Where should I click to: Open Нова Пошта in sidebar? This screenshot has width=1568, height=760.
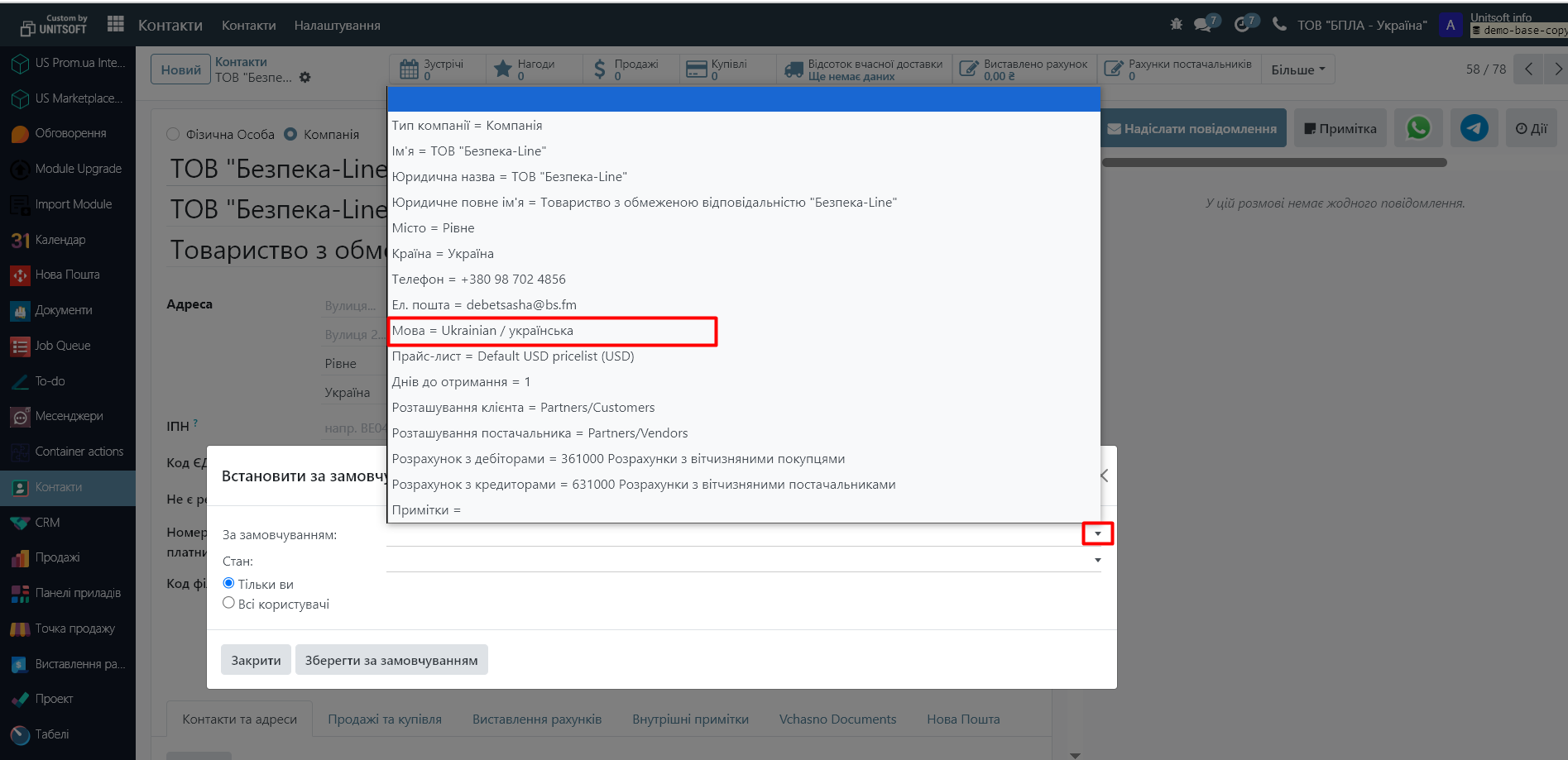pos(67,275)
